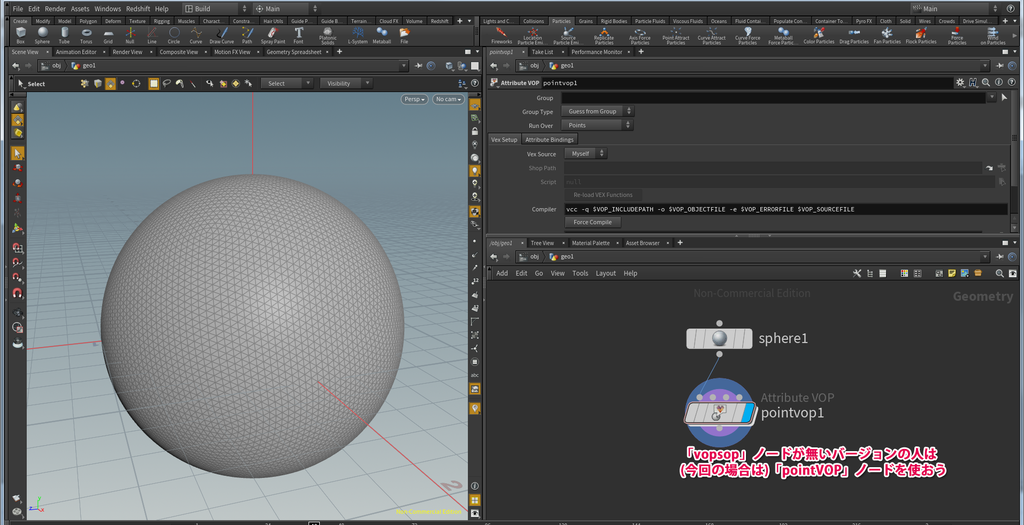1024x525 pixels.
Task: Click the Color Particles shelf tool
Action: pos(818,35)
